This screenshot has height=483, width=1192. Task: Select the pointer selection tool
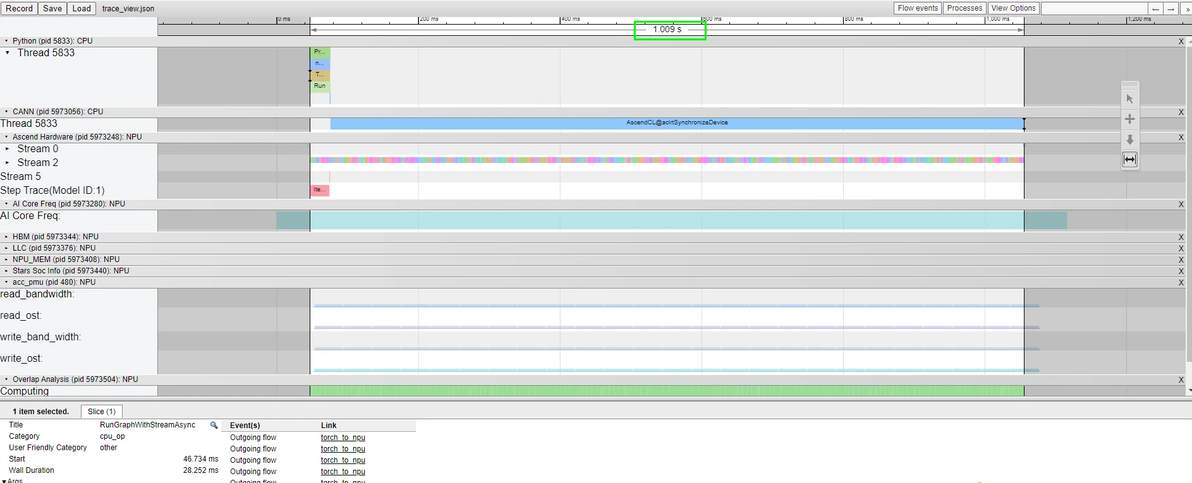(x=1130, y=99)
